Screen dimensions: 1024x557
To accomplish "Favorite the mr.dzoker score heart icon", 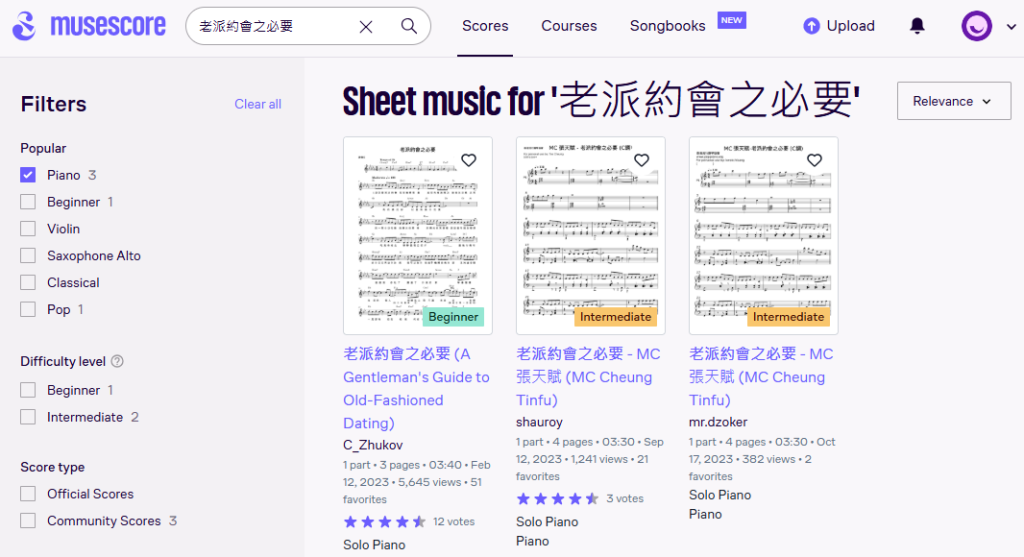I will (x=814, y=160).
